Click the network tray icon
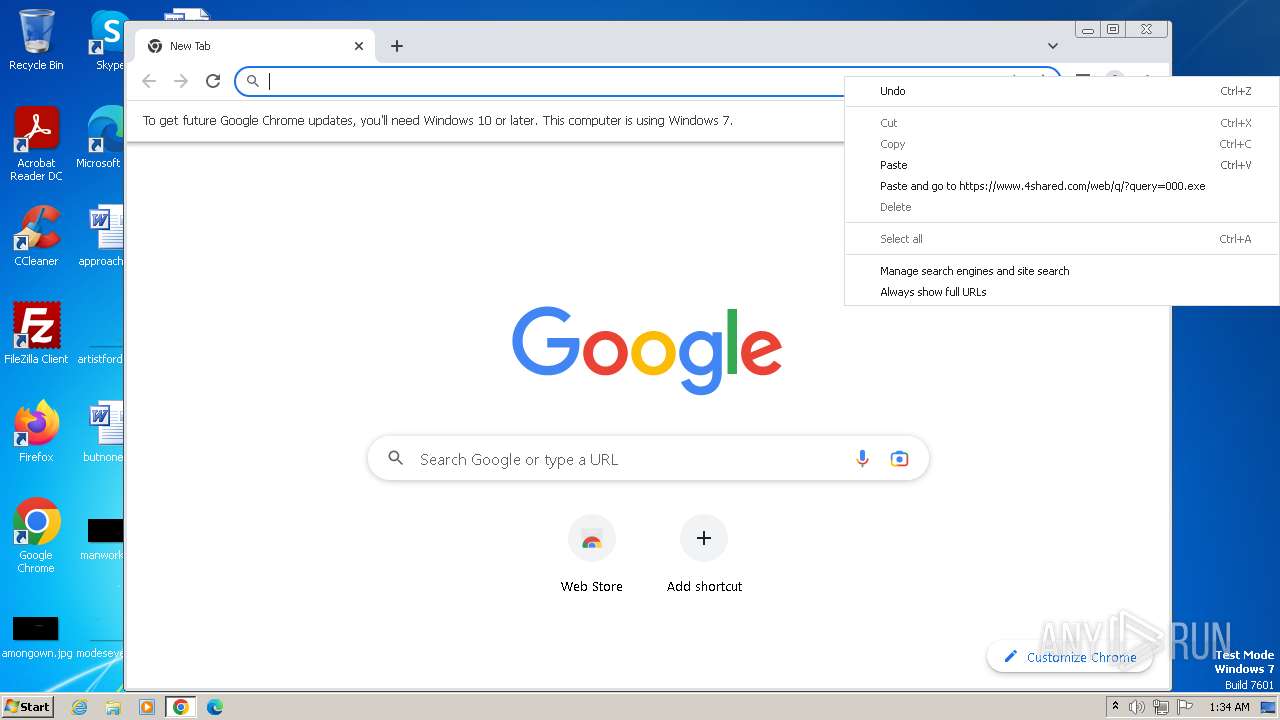This screenshot has width=1280, height=720. [x=1161, y=707]
